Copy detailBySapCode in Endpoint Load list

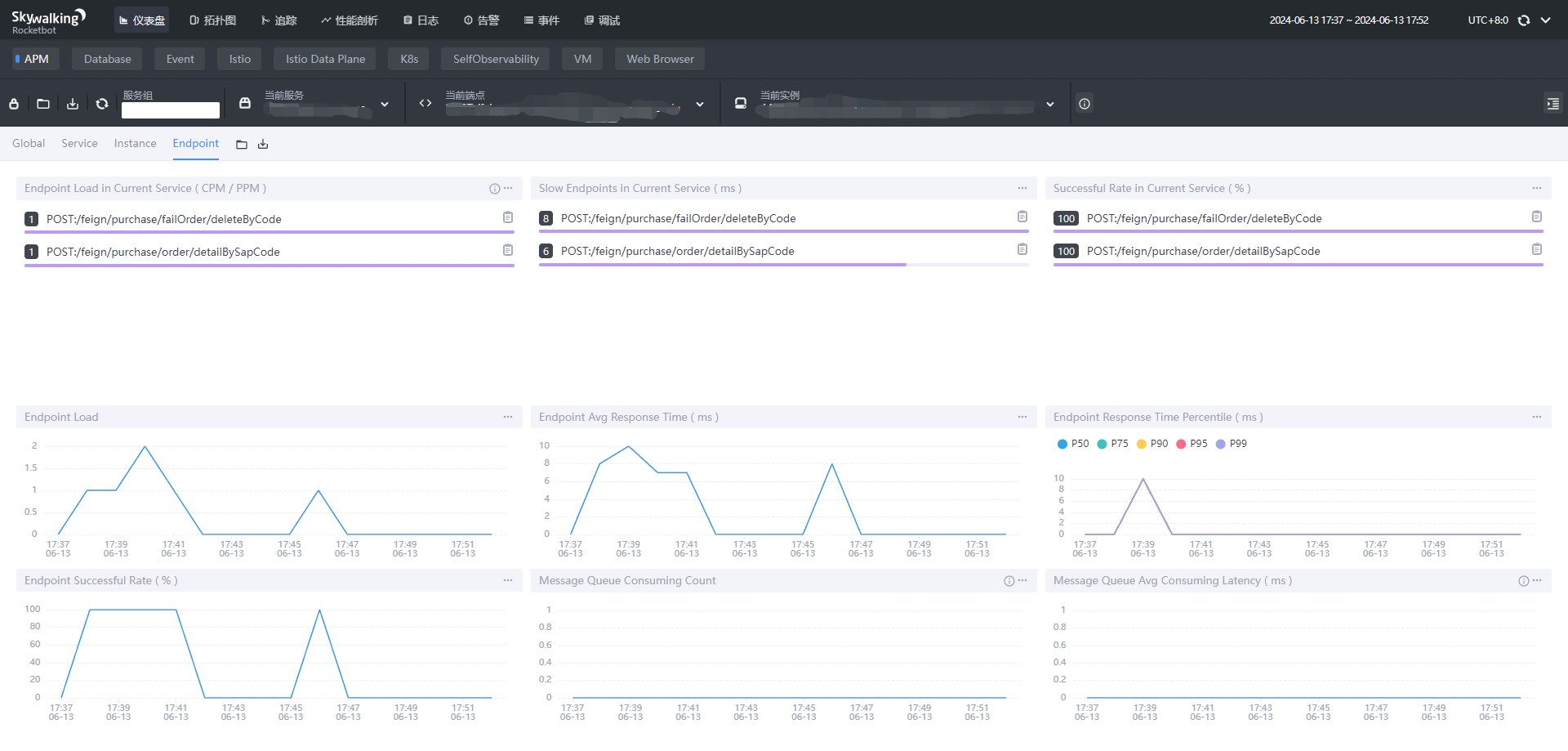click(508, 250)
